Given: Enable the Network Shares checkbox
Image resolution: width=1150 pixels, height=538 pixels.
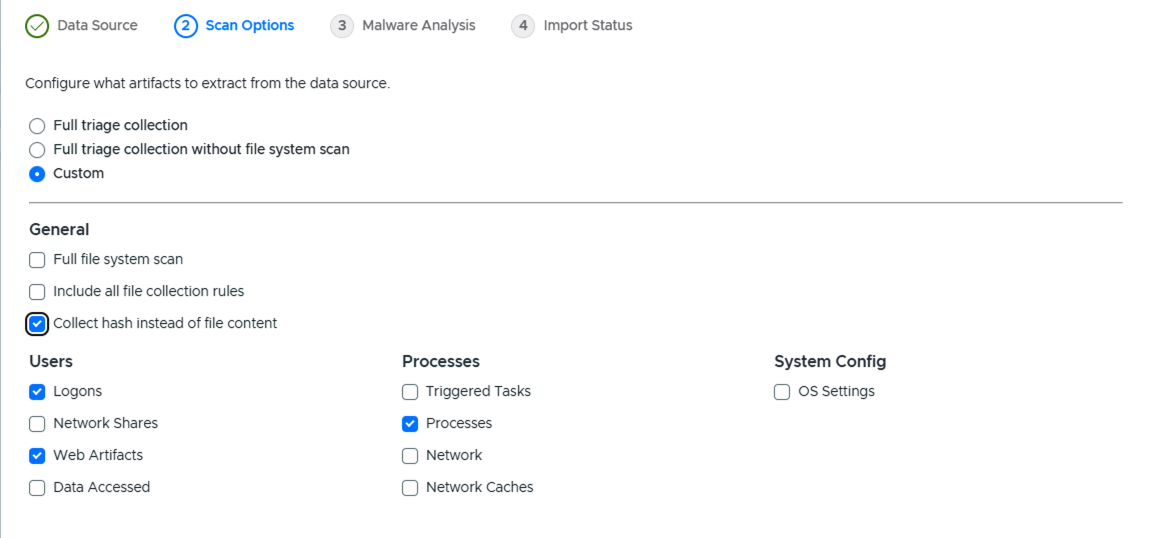Looking at the screenshot, I should coord(37,424).
